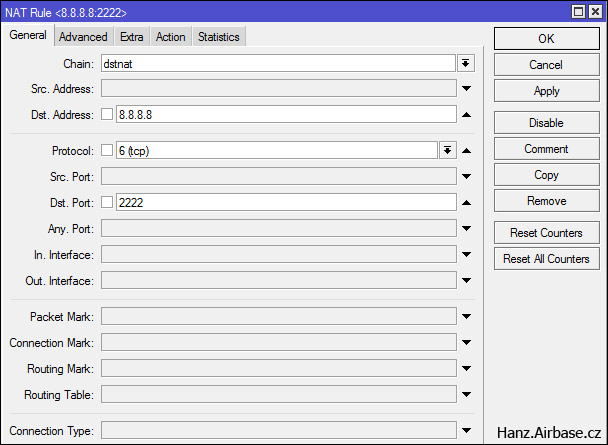
Task: Click the Cancel button
Action: [547, 65]
